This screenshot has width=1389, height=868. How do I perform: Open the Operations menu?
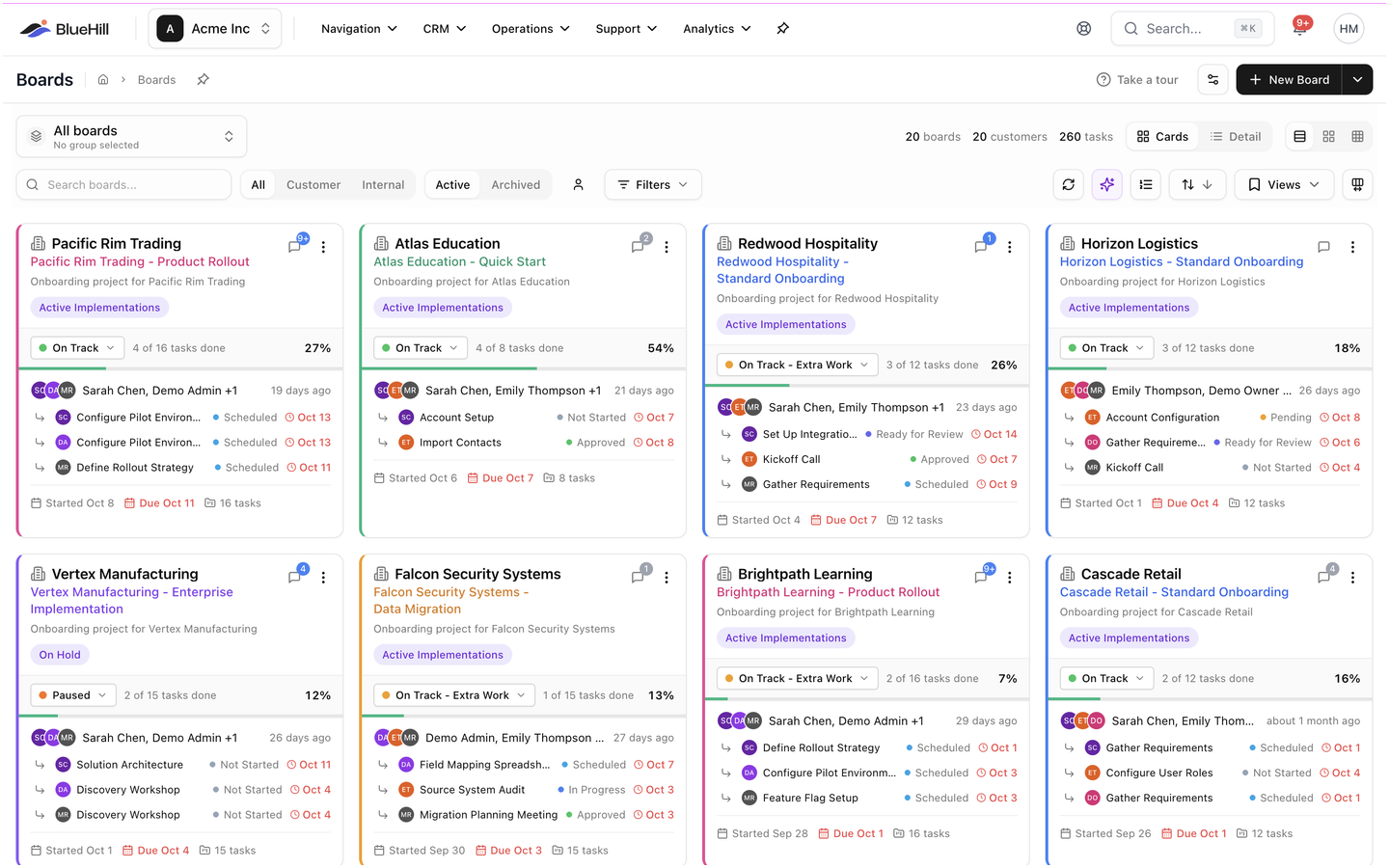(531, 29)
